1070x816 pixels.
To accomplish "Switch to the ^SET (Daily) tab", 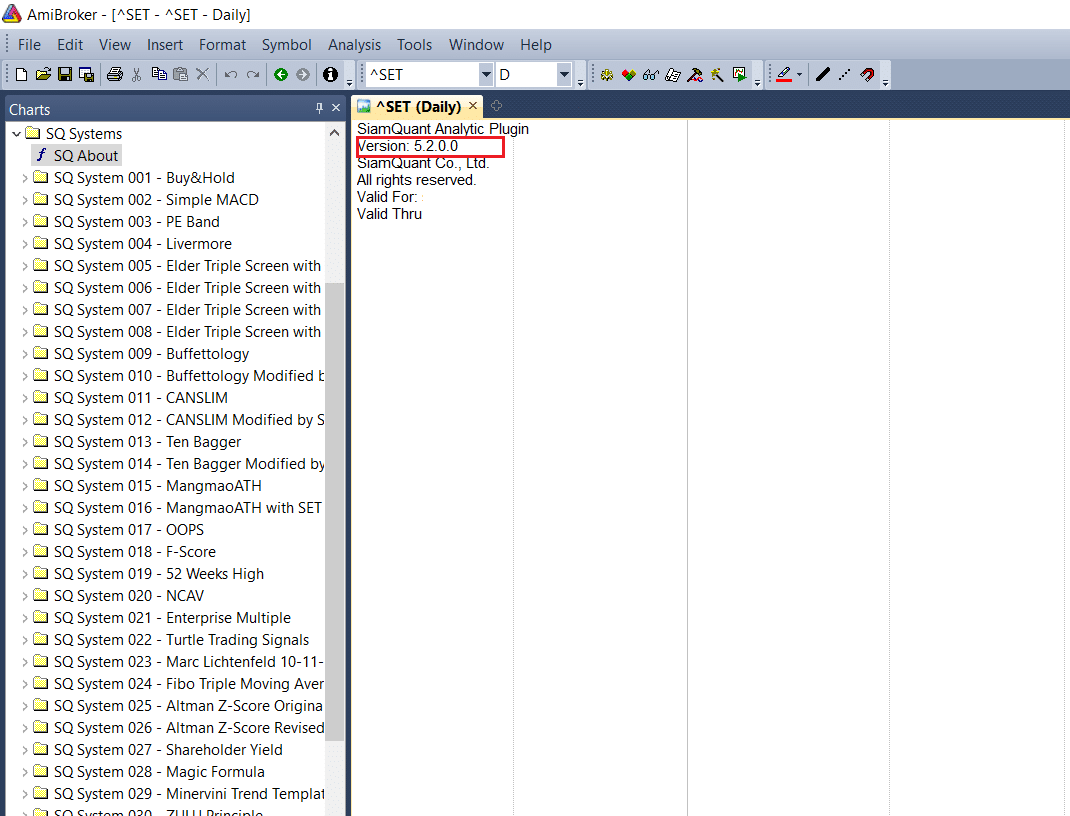I will point(417,106).
